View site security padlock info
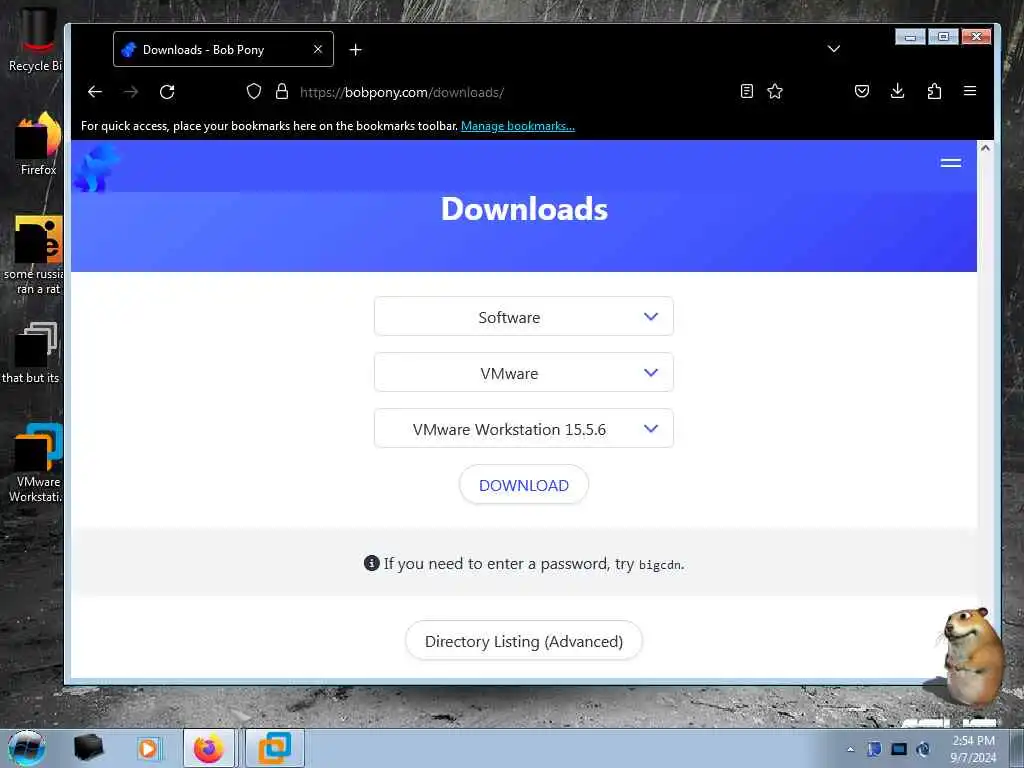 [281, 91]
